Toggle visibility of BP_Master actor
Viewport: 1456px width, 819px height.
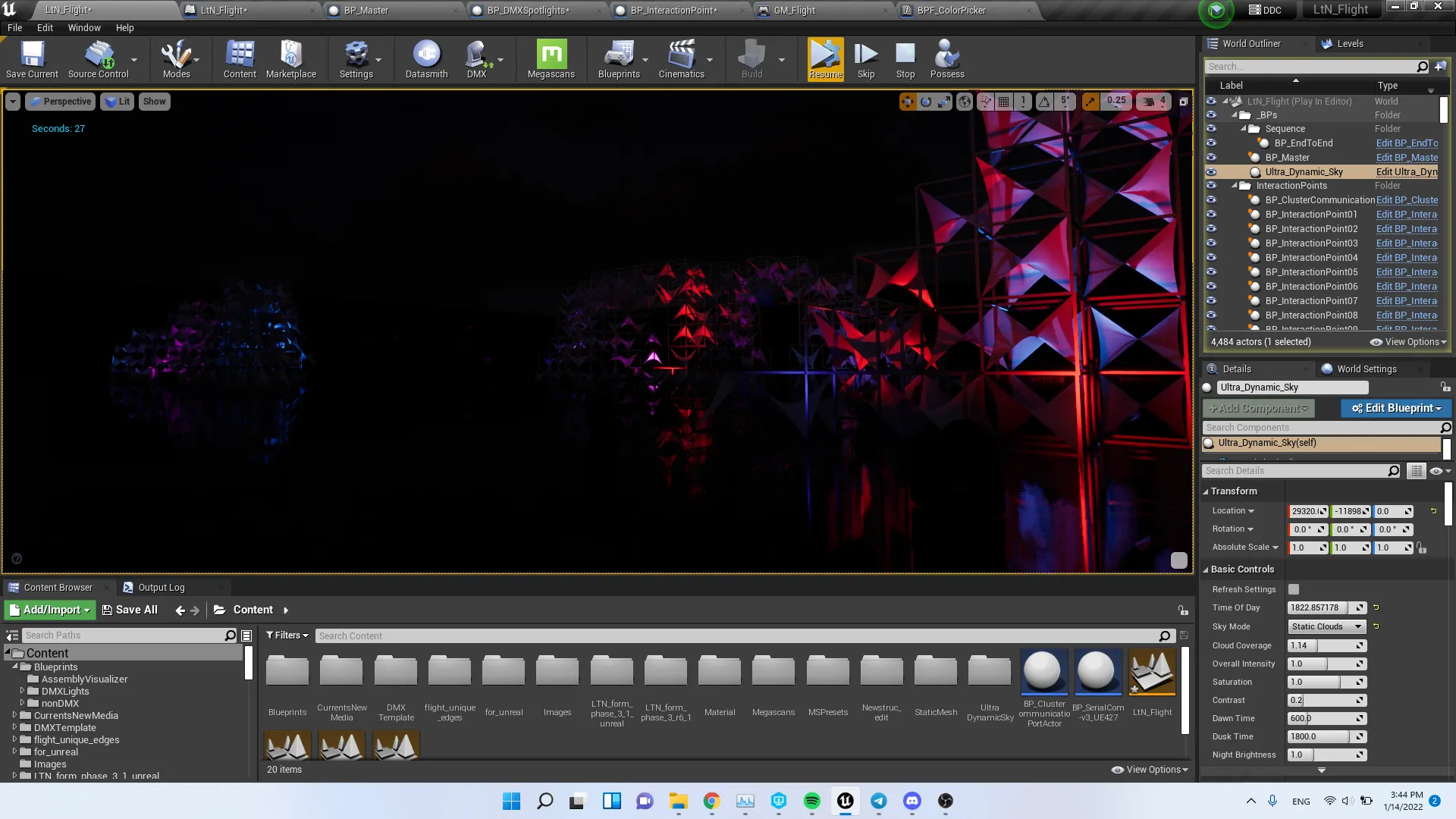1211,158
